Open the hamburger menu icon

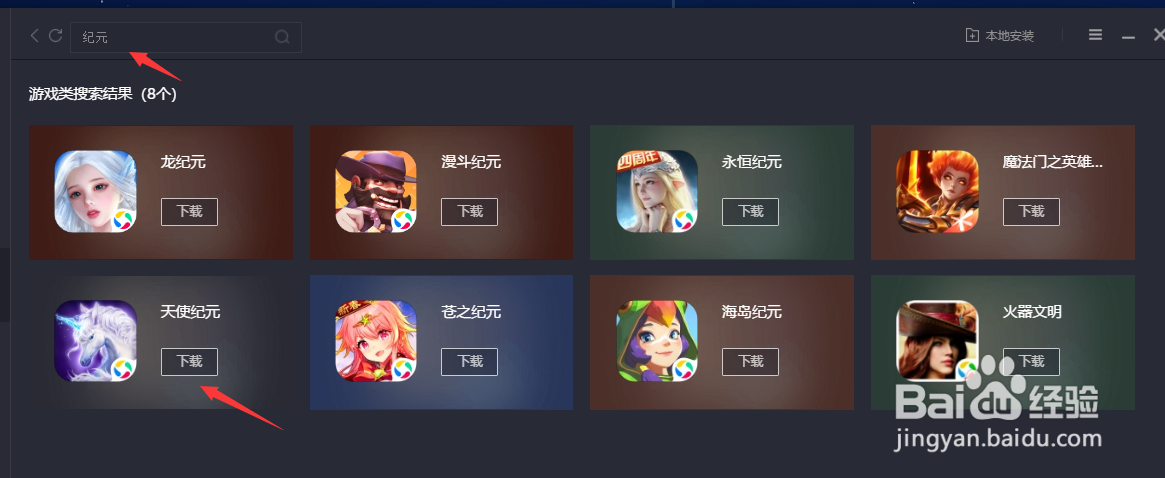pos(1095,35)
